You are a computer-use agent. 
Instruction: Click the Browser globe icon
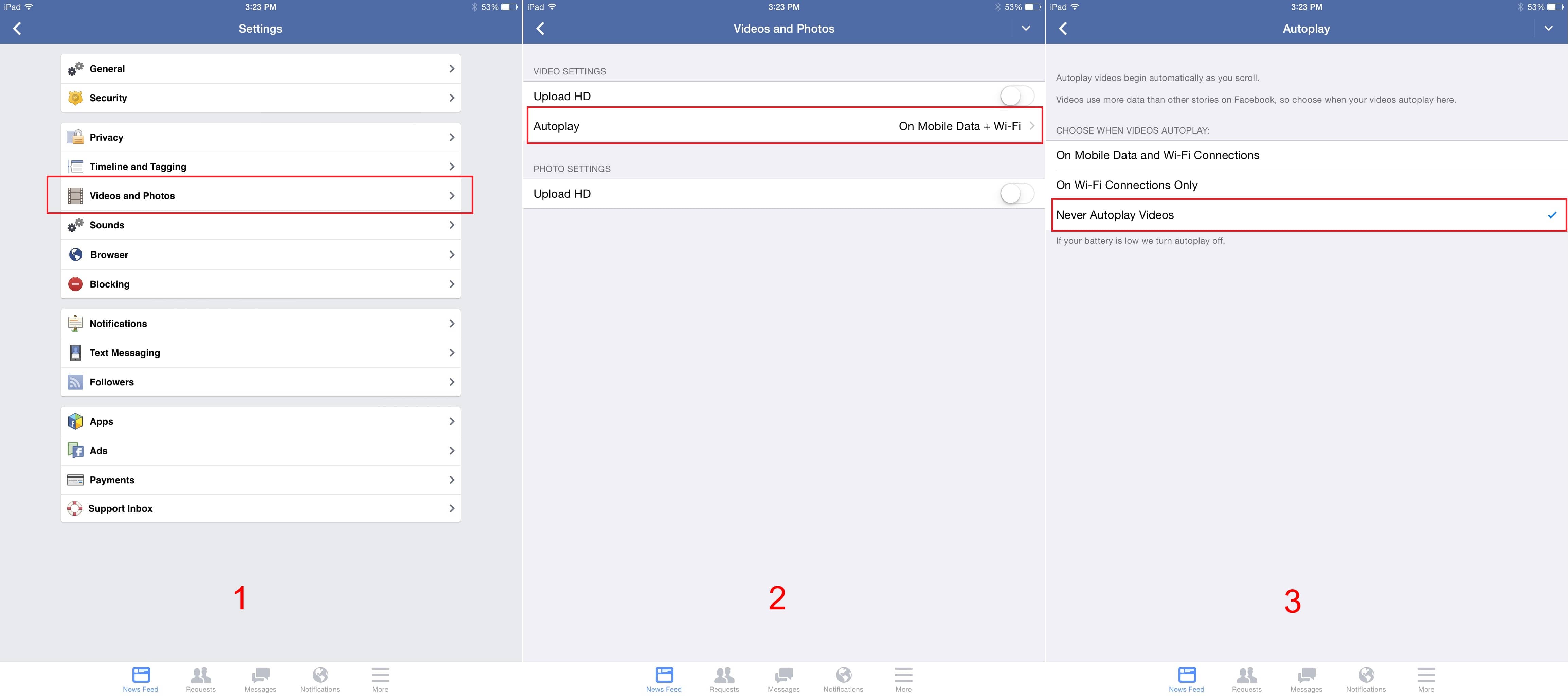75,255
